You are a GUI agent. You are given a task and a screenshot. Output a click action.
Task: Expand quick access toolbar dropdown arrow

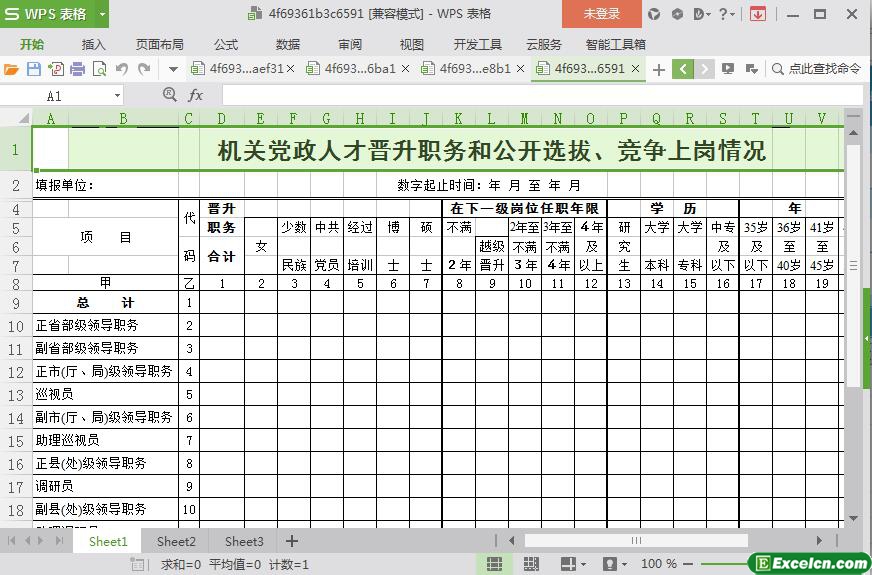click(174, 70)
